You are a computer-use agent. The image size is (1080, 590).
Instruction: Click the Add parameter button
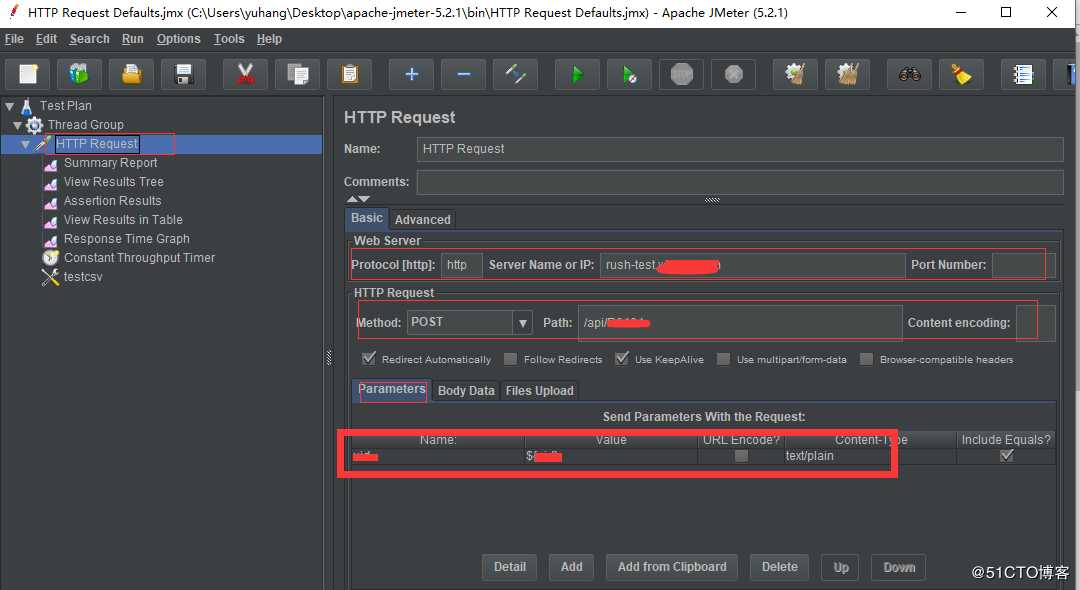572,567
